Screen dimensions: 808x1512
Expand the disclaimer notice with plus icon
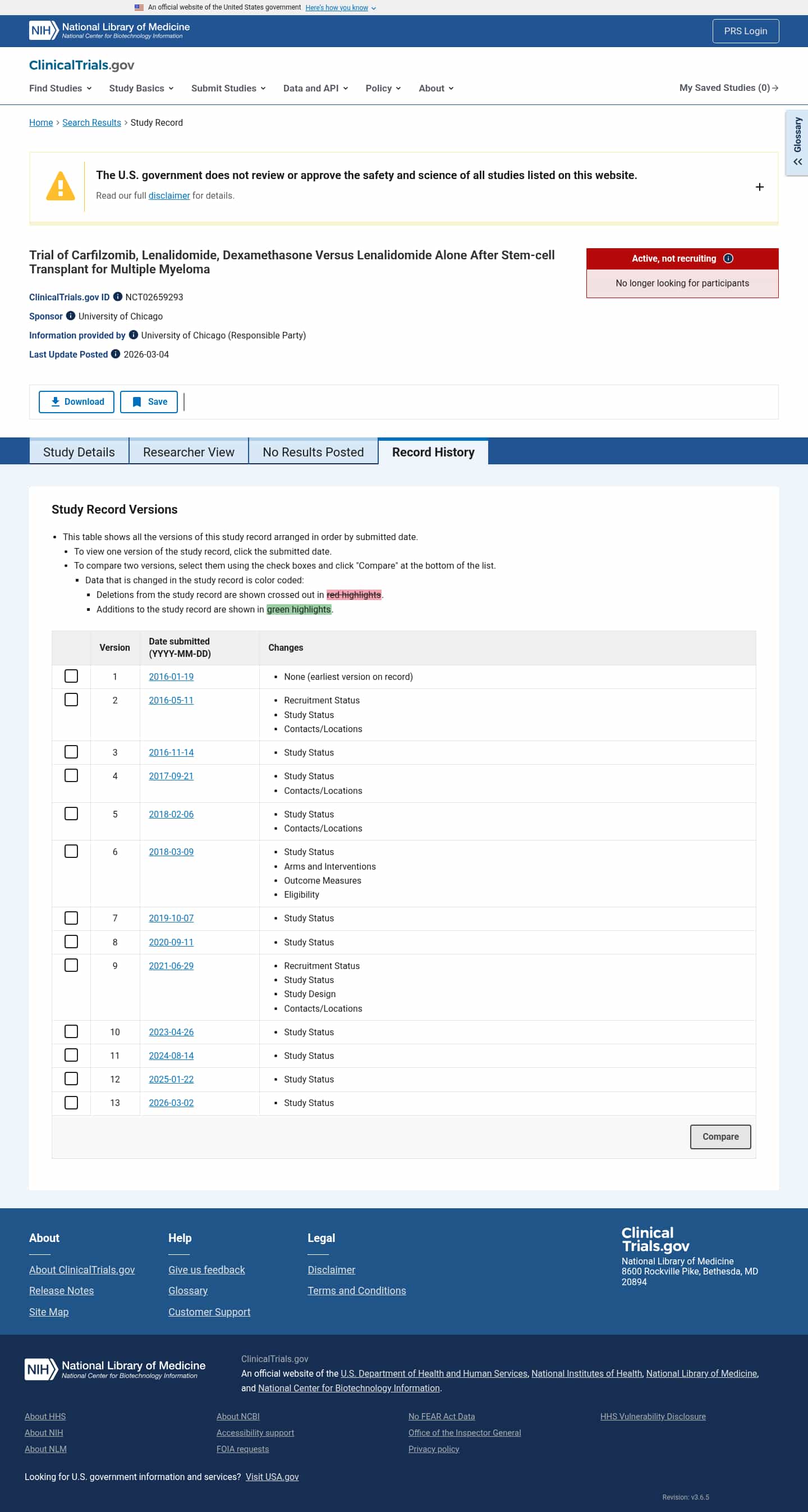[759, 186]
